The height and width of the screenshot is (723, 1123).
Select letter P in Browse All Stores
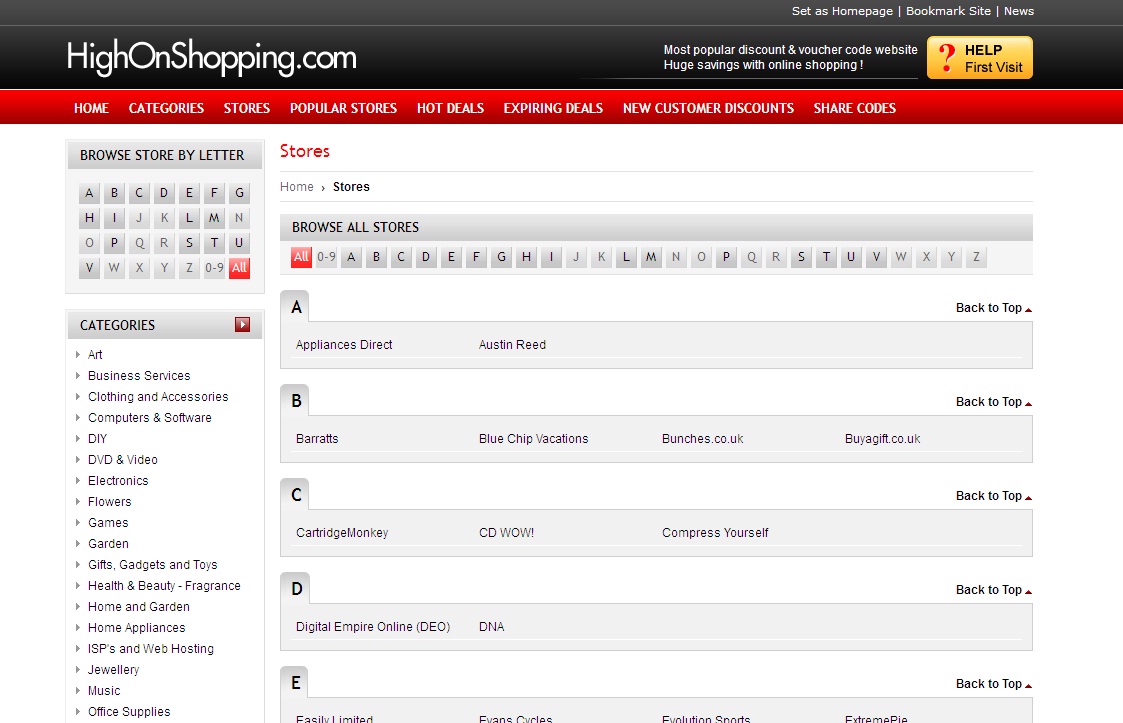726,257
